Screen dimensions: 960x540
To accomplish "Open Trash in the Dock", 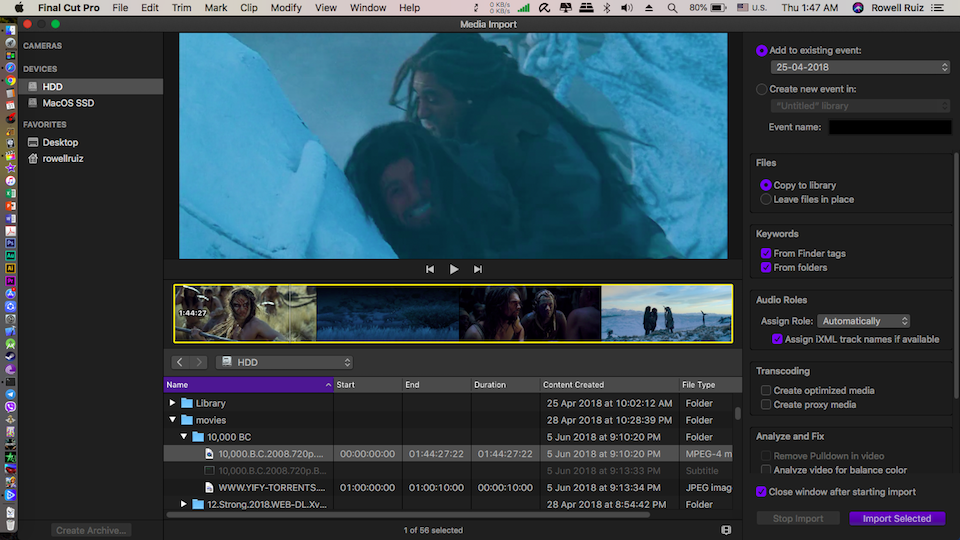I will coord(10,524).
